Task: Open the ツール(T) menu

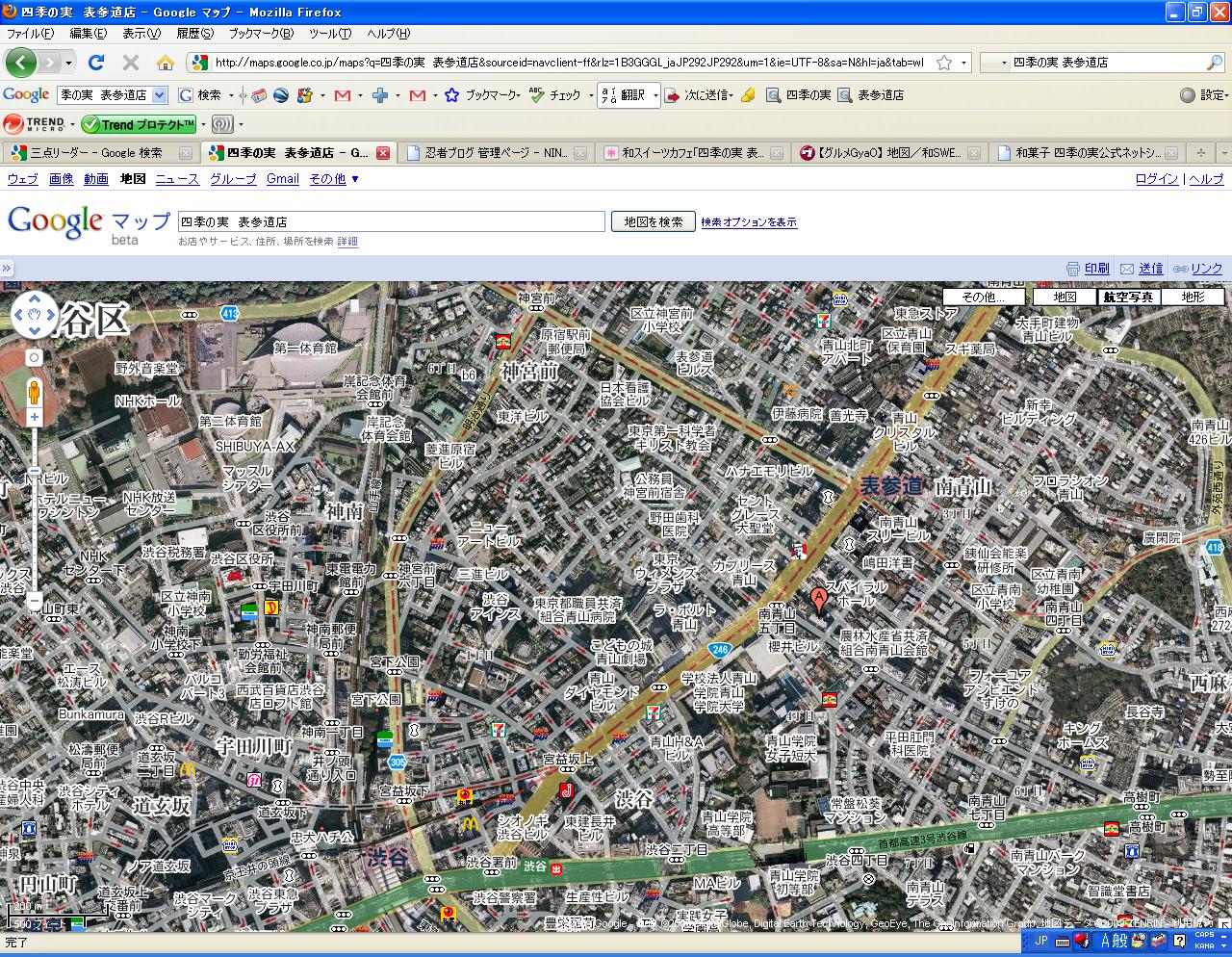Action: point(330,34)
